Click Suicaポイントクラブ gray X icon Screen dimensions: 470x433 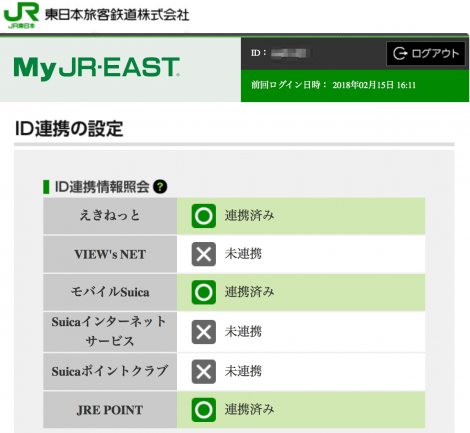203,371
